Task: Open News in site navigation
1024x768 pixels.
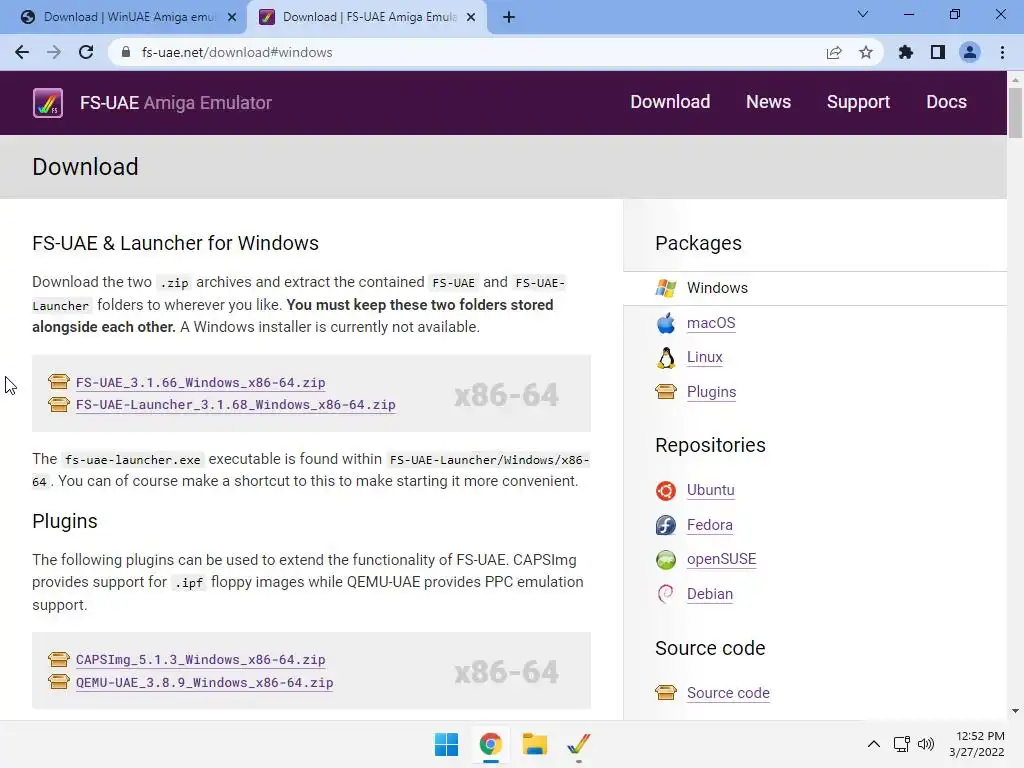Action: click(x=769, y=102)
